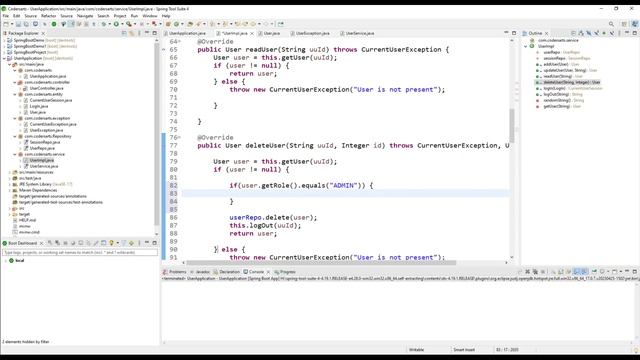Open the Window menu
This screenshot has height=360, width=640.
[150, 16]
